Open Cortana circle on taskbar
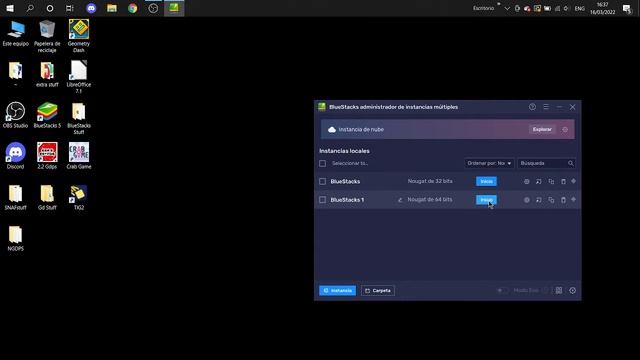The width and height of the screenshot is (640, 360). pos(50,8)
